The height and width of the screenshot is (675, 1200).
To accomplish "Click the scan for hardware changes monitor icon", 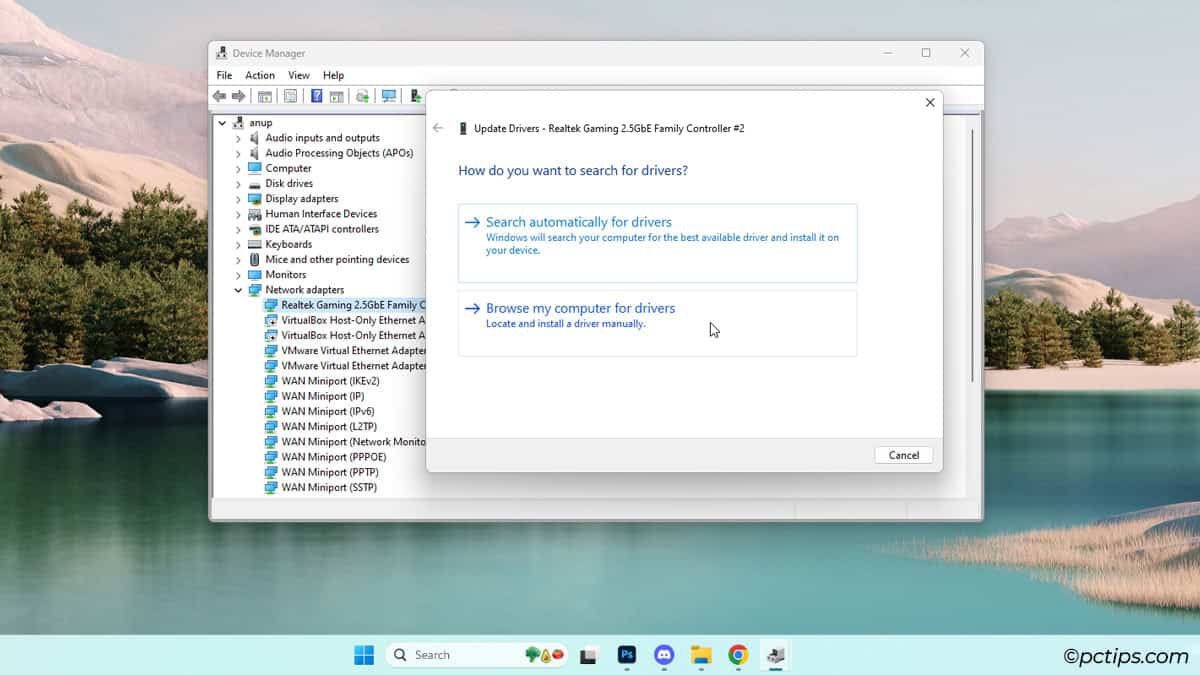I will (x=389, y=96).
